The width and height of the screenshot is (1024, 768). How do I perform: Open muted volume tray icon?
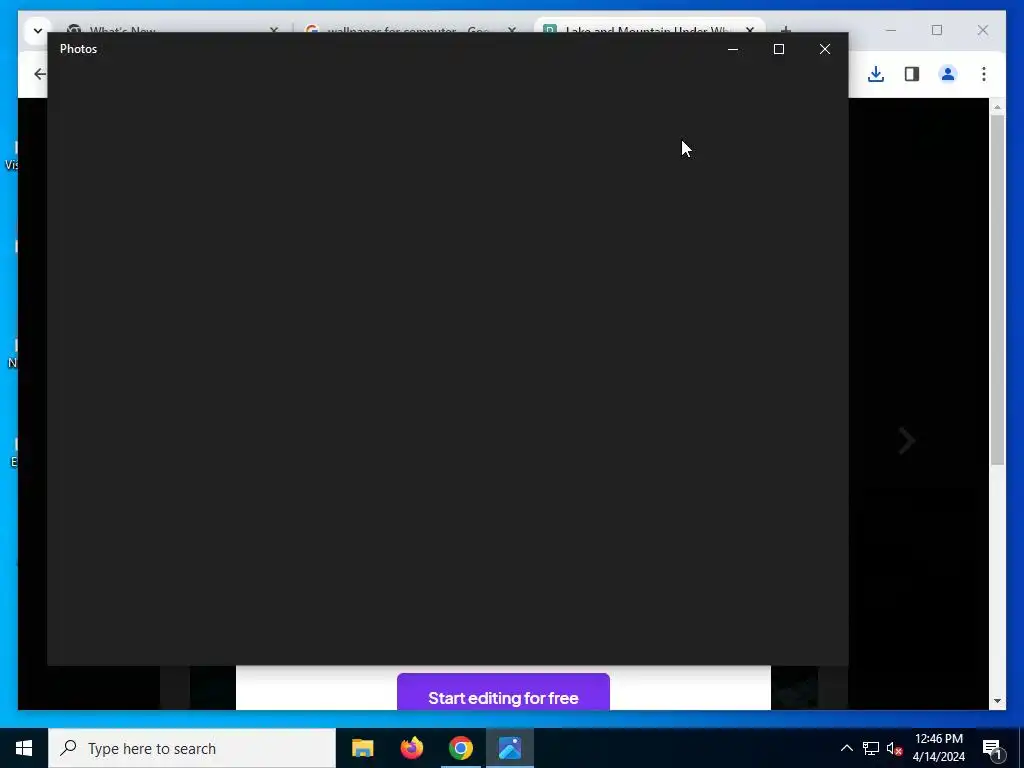[894, 748]
